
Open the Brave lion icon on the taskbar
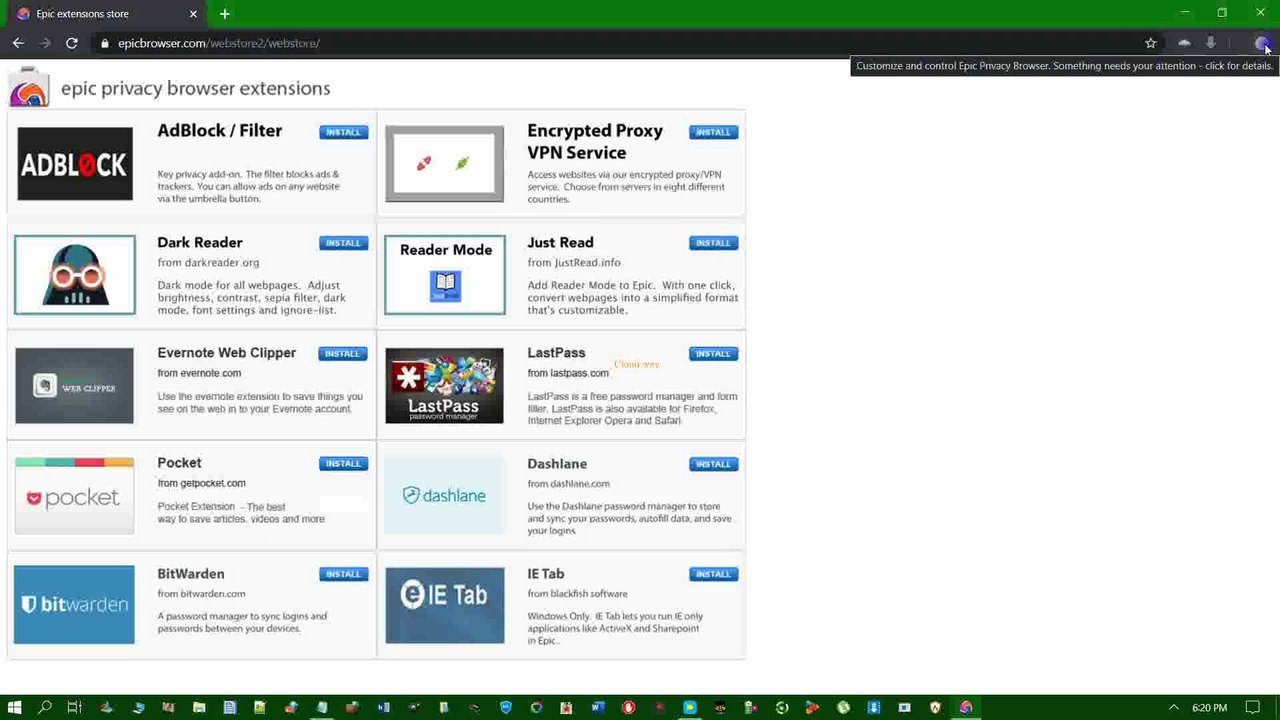tap(935, 707)
